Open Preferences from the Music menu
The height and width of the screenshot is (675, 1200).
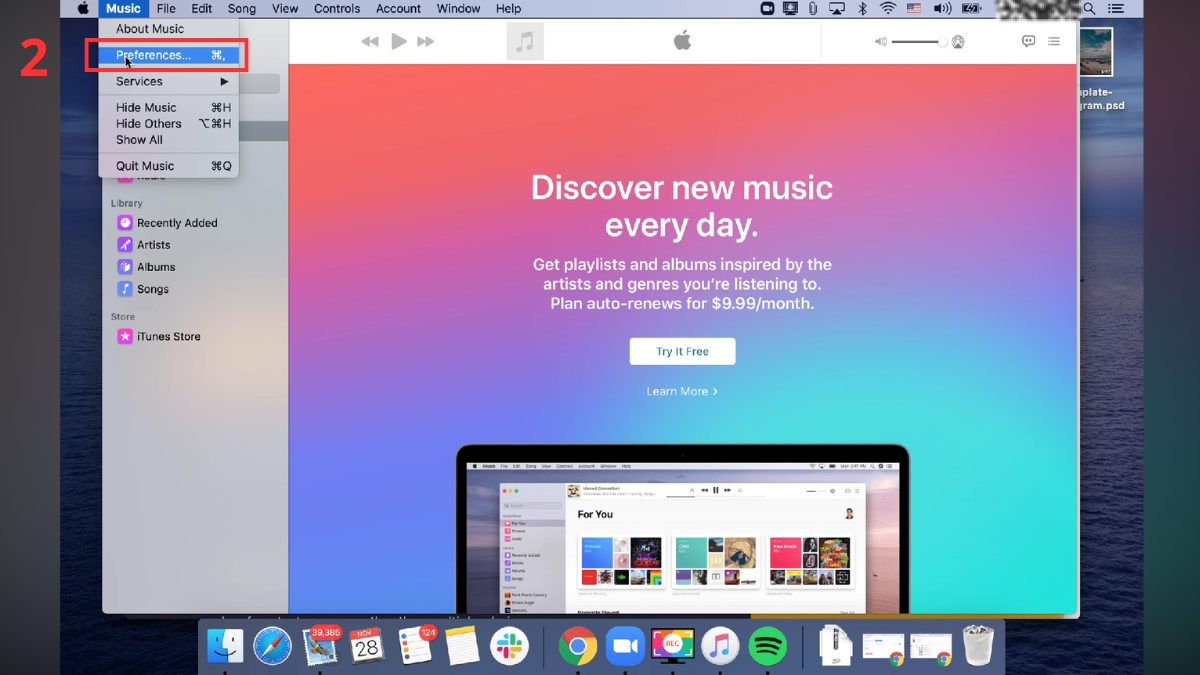[168, 55]
